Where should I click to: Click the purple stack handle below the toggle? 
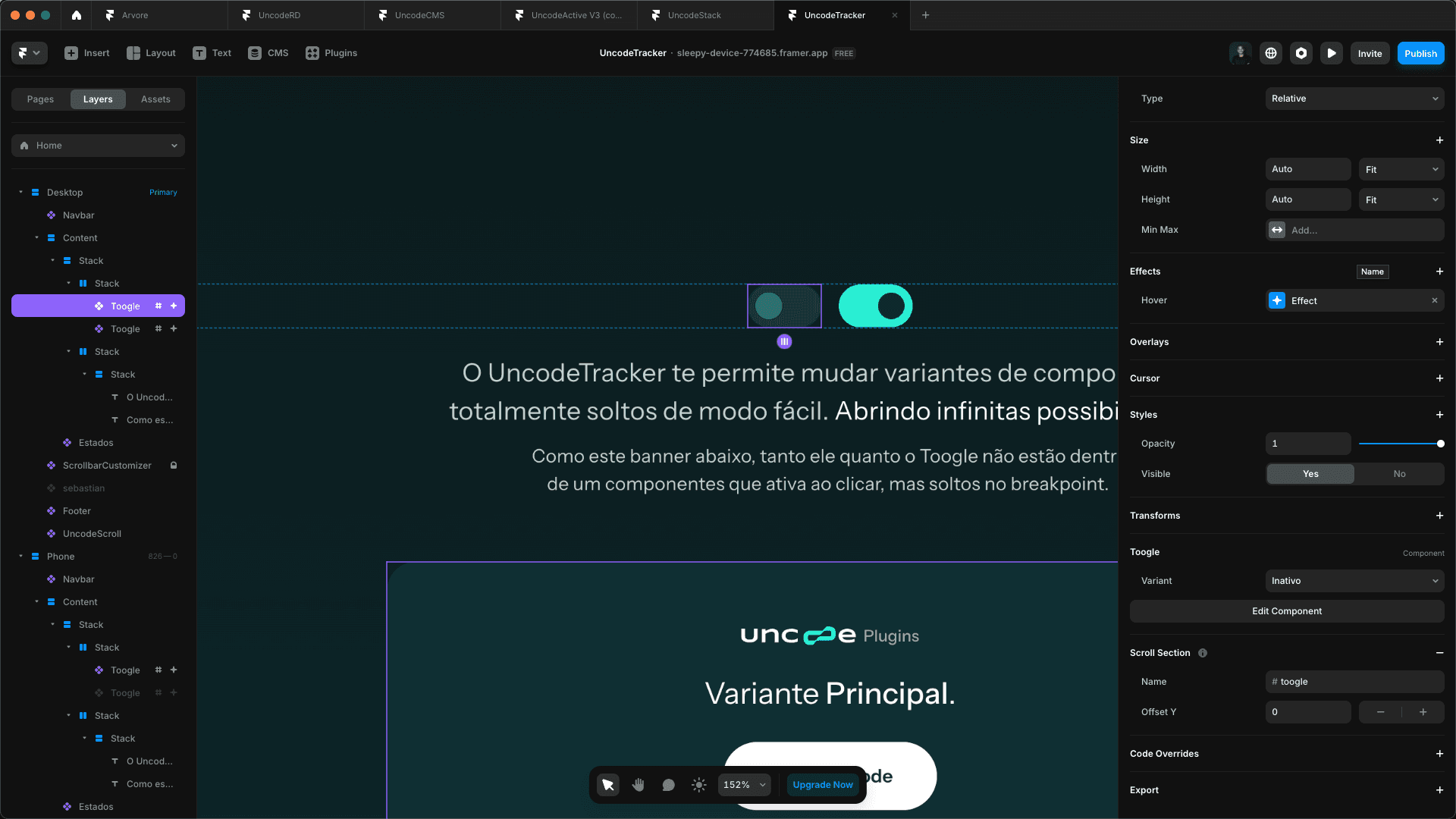(x=784, y=342)
